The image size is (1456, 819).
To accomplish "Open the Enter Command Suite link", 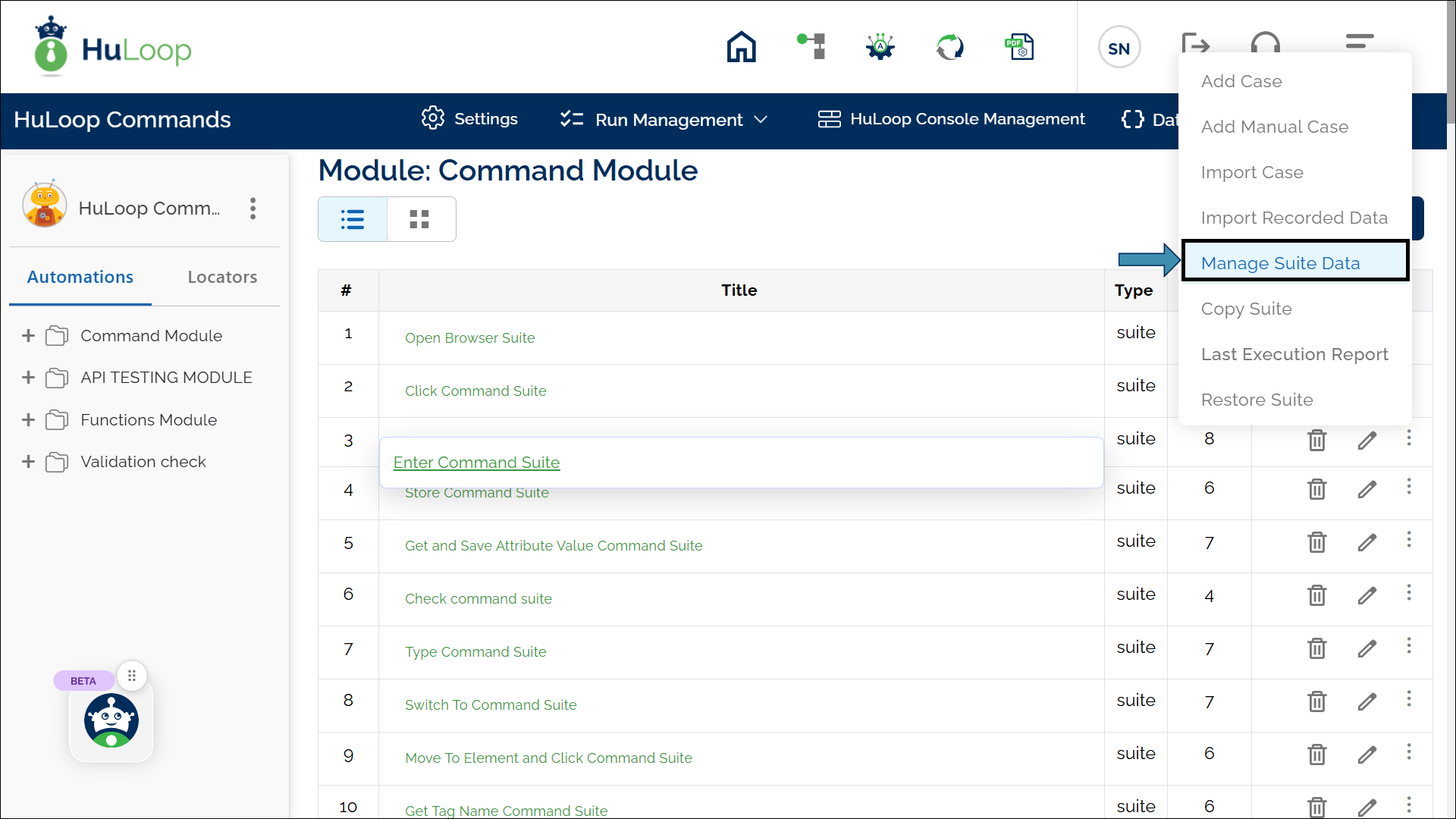I will (x=476, y=463).
